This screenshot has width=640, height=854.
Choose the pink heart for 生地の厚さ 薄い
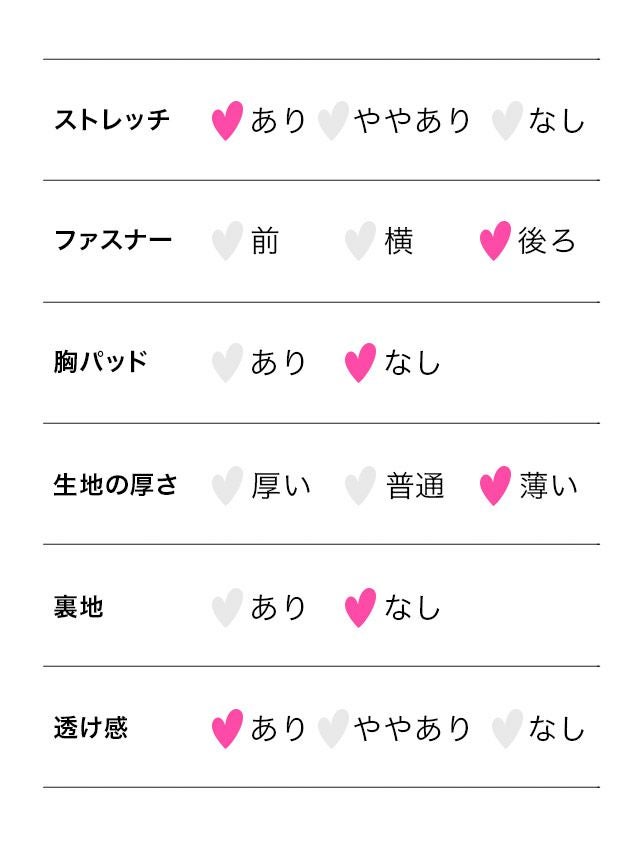tap(495, 487)
